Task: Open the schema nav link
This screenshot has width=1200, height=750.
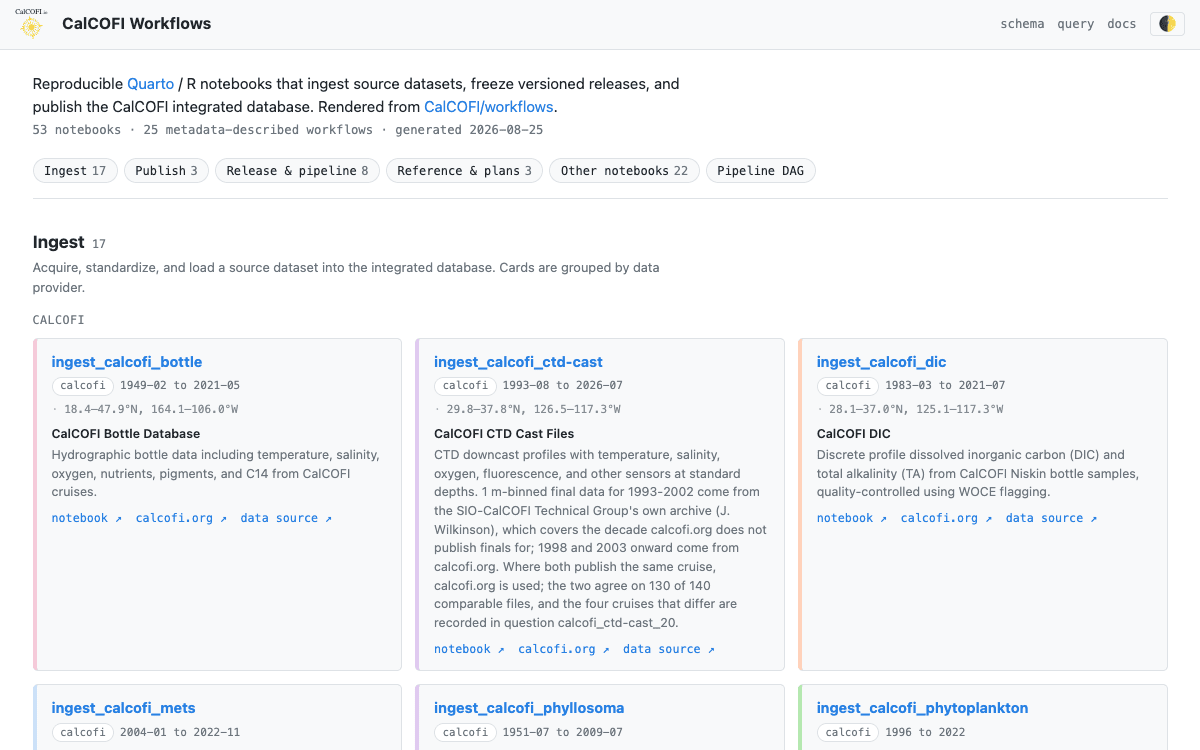Action: 1022,24
